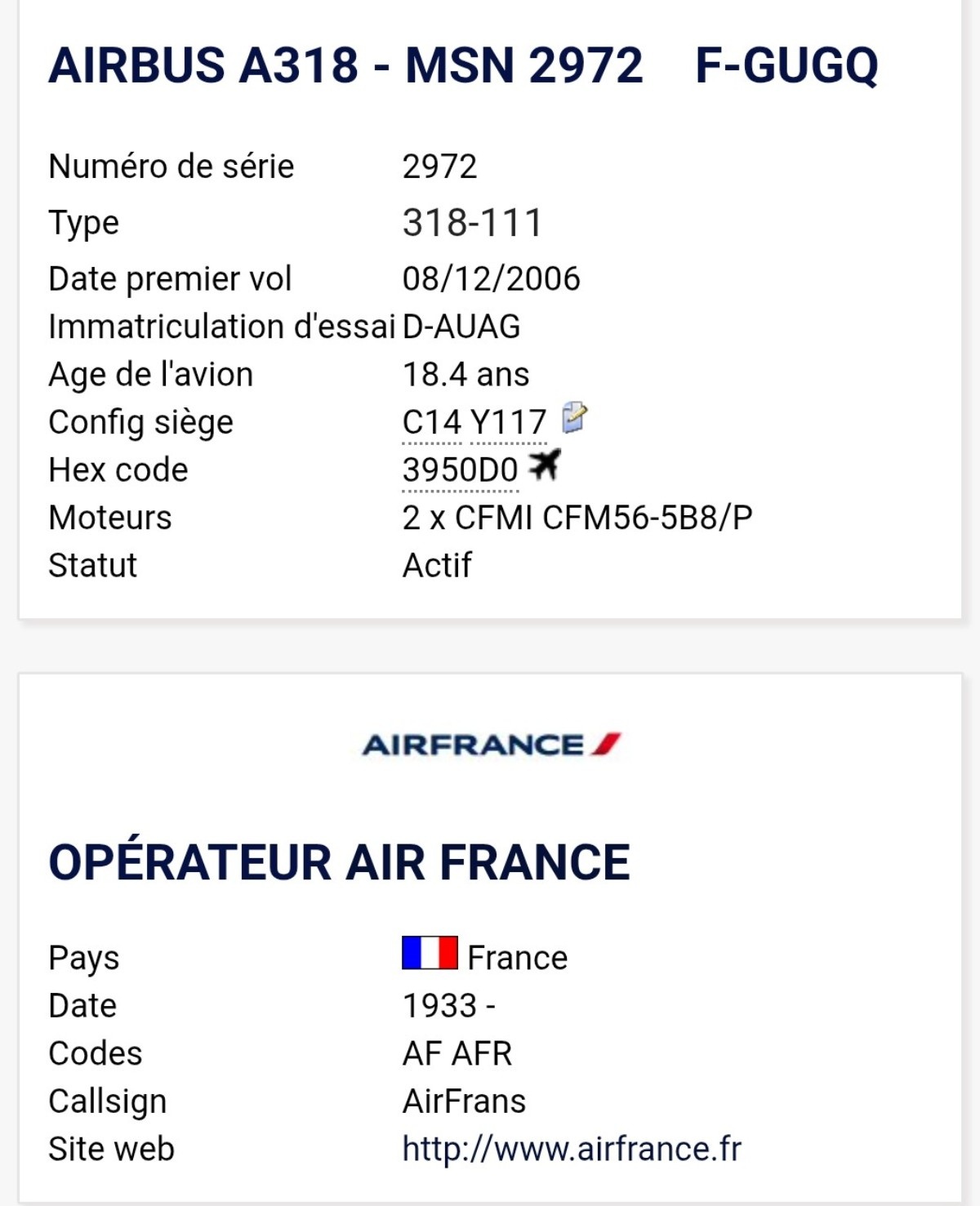This screenshot has height=1206, width=980.
Task: Click the D-AUAG test registration value
Action: [461, 327]
